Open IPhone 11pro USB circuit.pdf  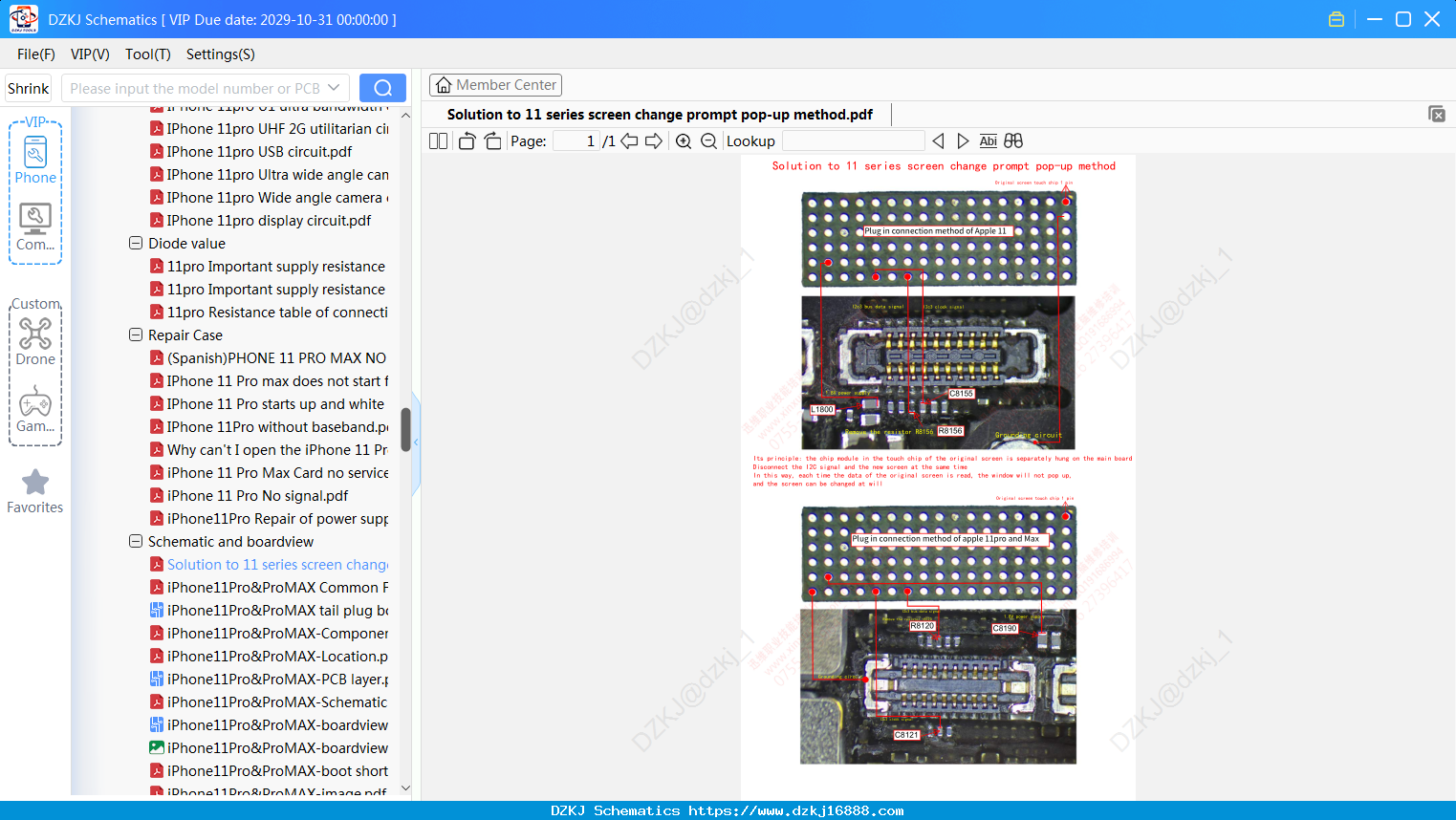click(x=259, y=151)
